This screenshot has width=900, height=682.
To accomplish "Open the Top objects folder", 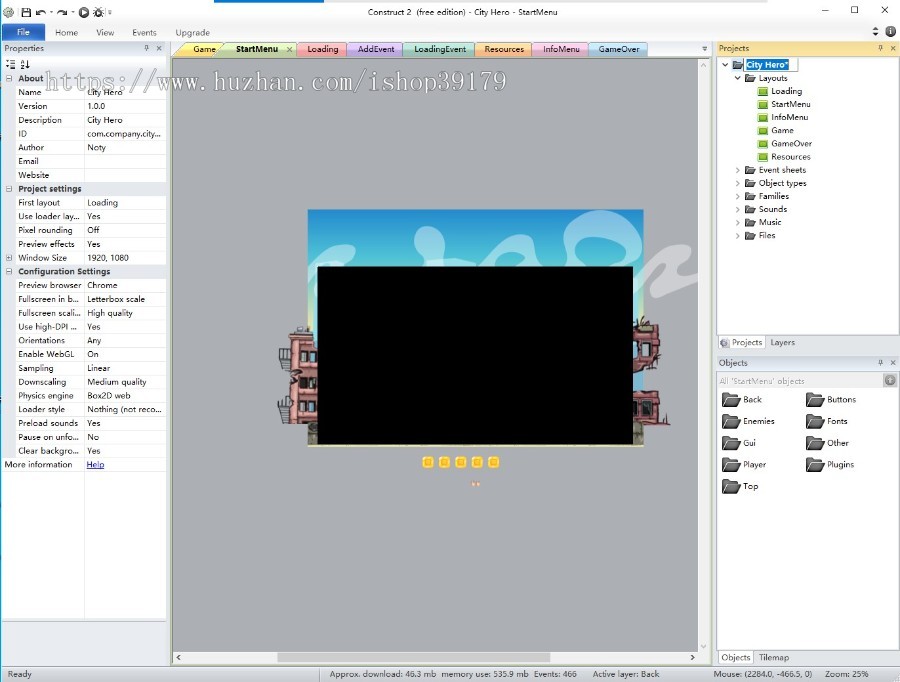I will click(740, 487).
